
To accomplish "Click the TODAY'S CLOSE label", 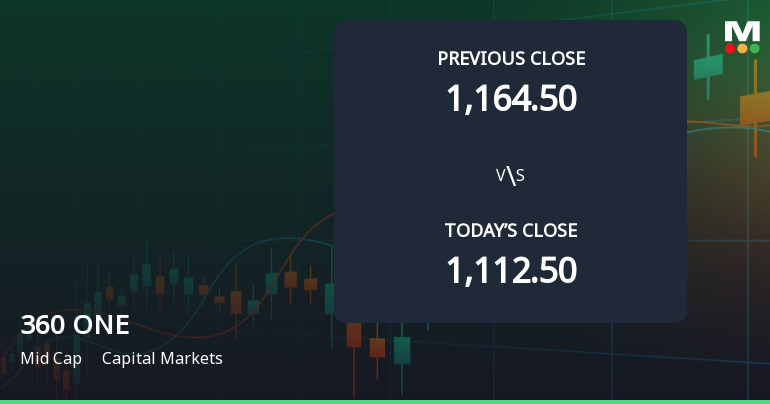I will pyautogui.click(x=511, y=231).
